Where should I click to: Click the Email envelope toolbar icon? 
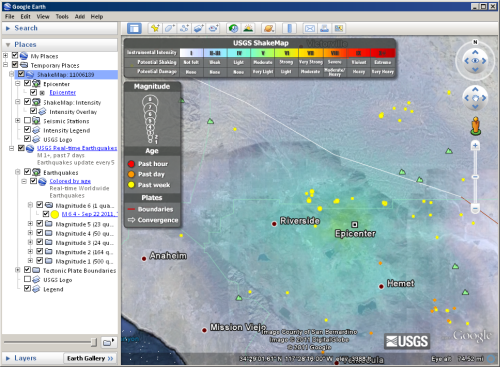point(310,28)
